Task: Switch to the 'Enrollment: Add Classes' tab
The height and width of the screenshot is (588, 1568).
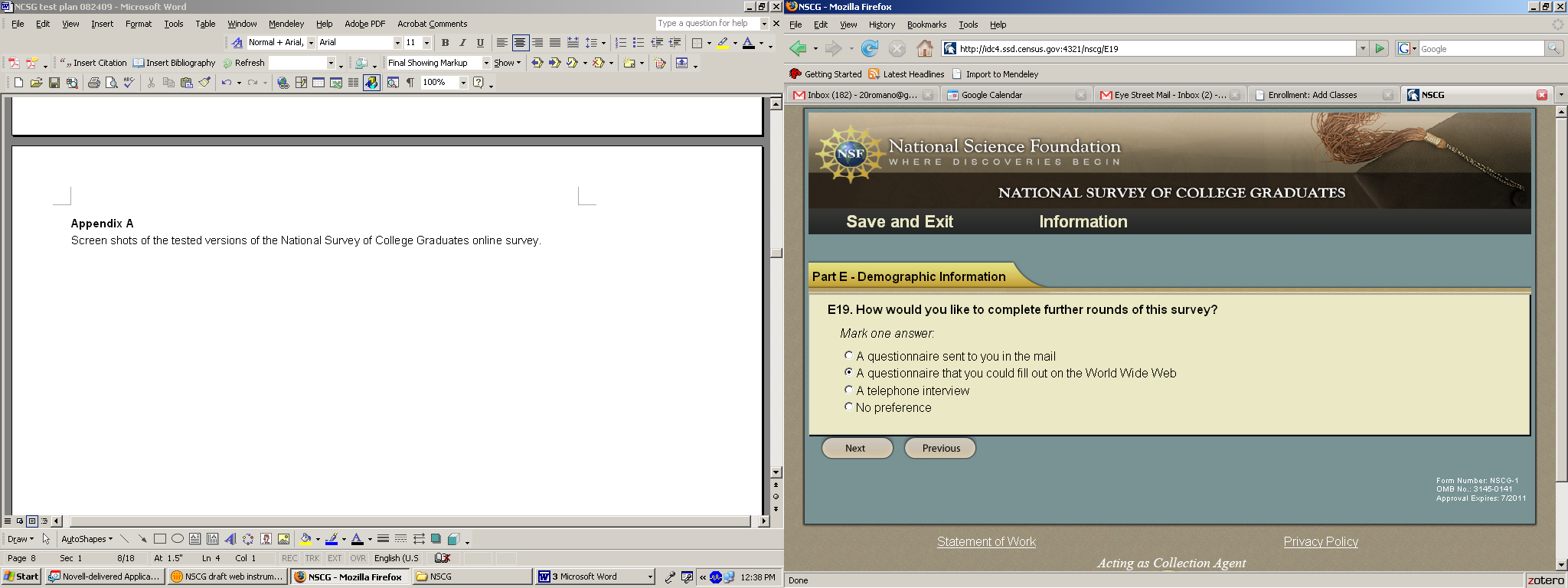Action: tap(1323, 95)
